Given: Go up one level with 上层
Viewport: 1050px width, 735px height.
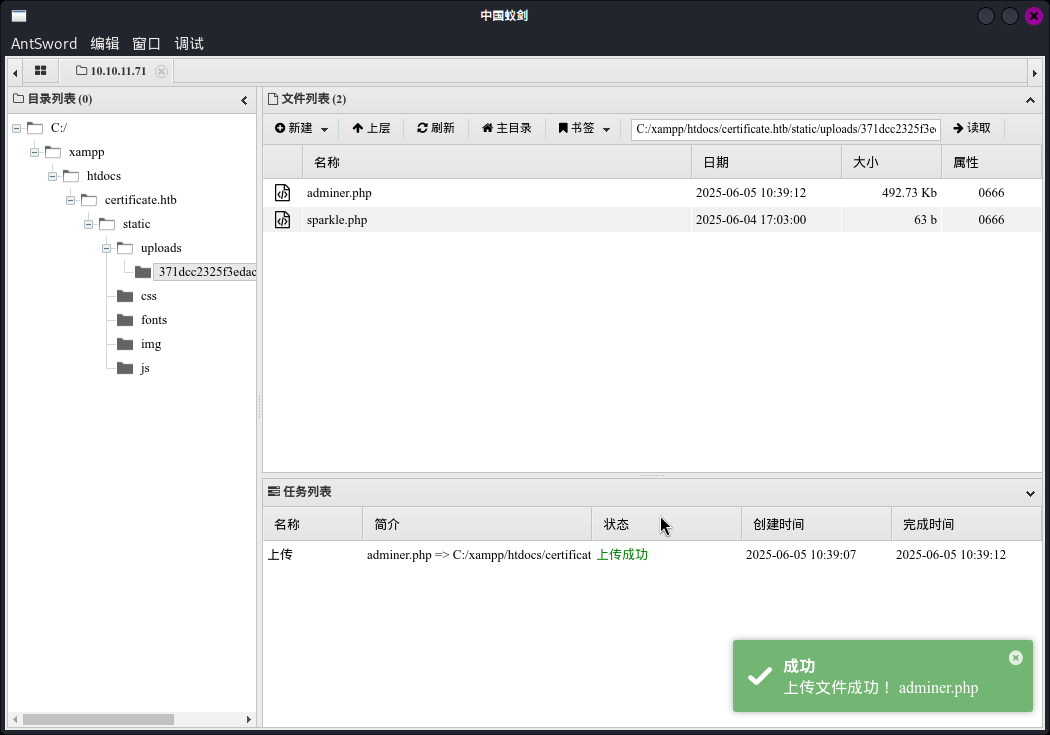Looking at the screenshot, I should click(371, 128).
